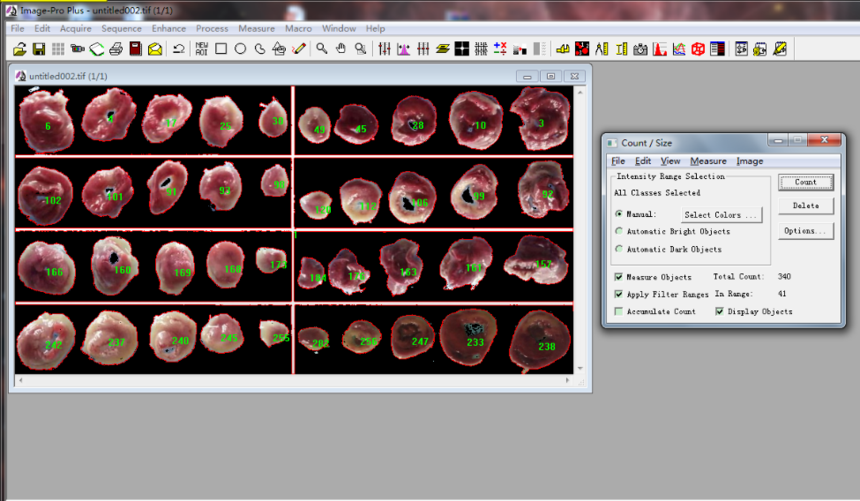Disable the Measure Objects checkbox
This screenshot has height=501, width=860.
[x=619, y=277]
